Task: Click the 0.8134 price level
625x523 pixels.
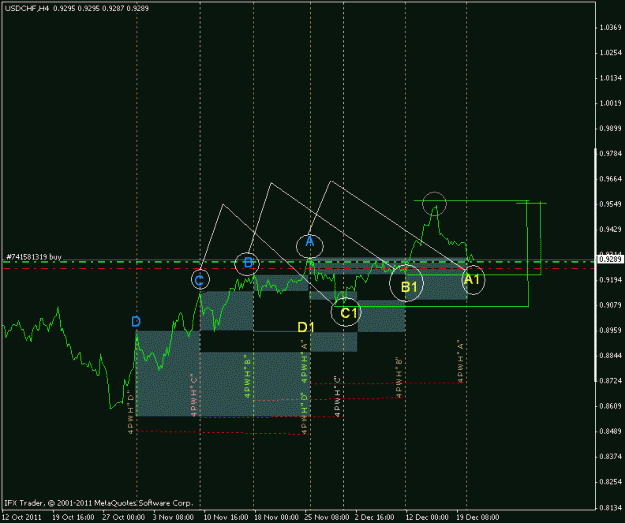Action: tap(610, 507)
